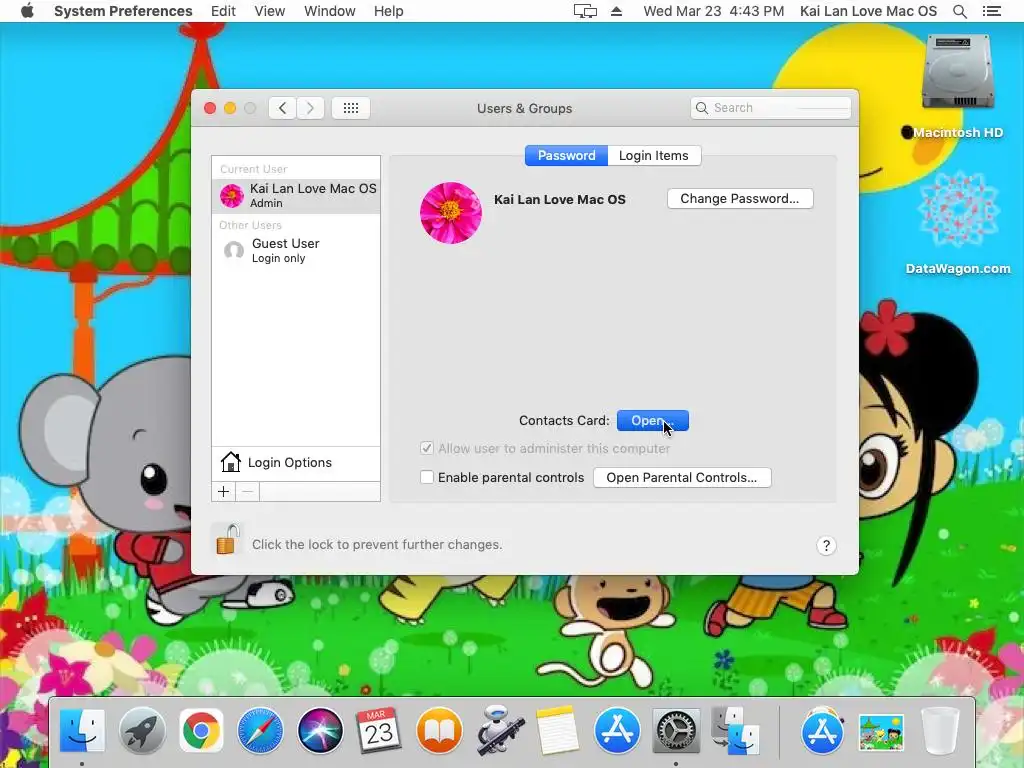Open Migration Assistant icon in Dock
Viewport: 1024px width, 768px height.
[736, 730]
